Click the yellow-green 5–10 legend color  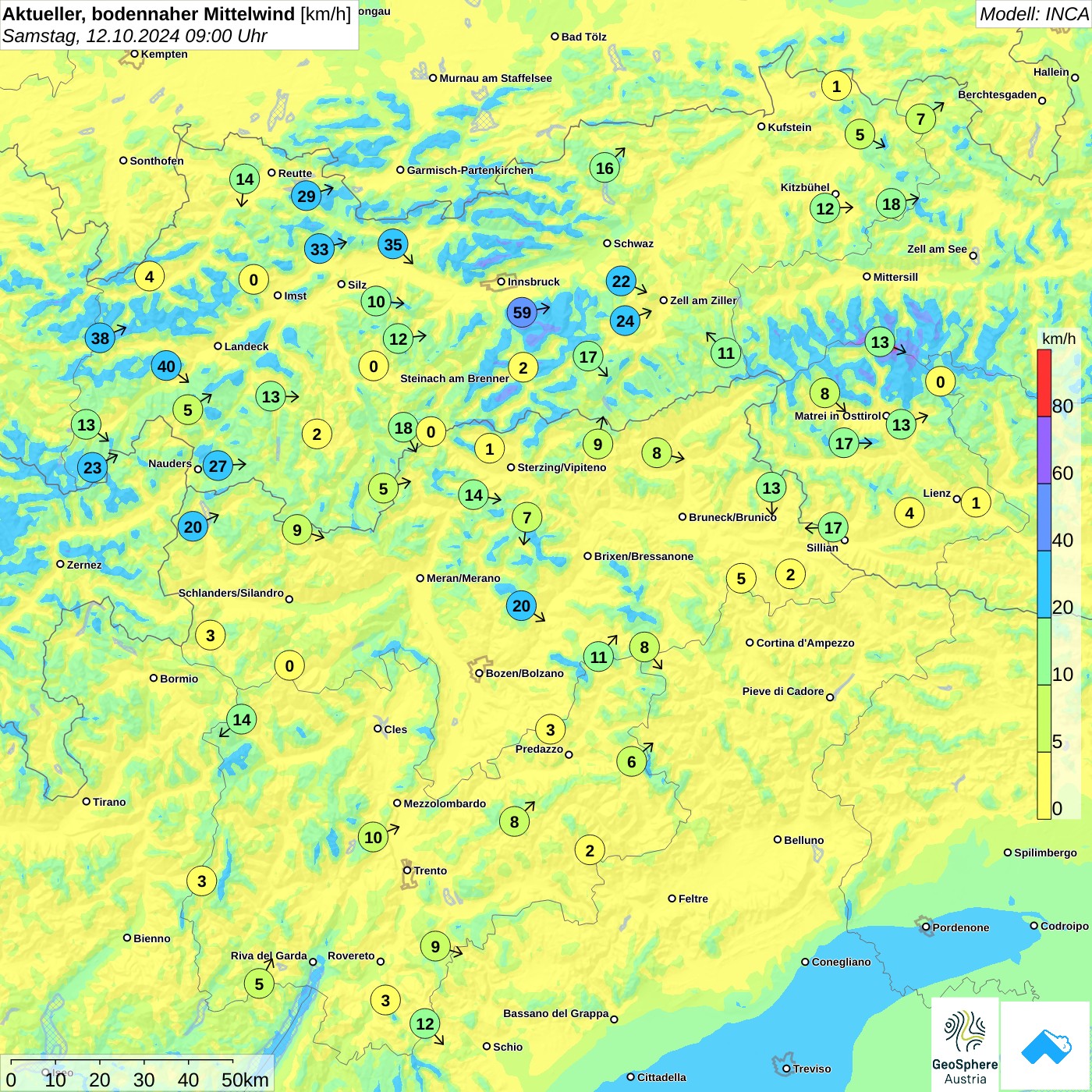pos(1044,718)
